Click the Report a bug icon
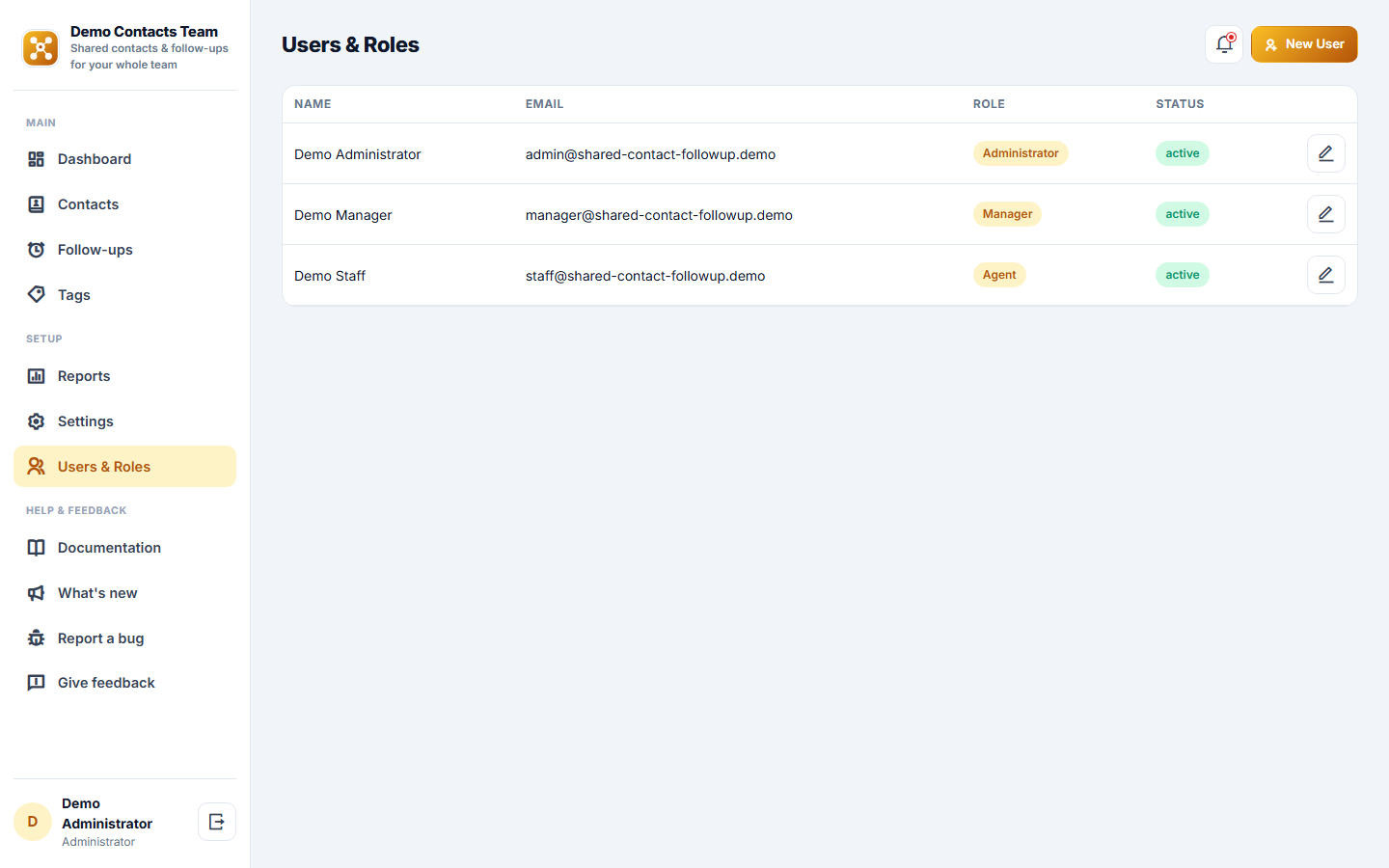The height and width of the screenshot is (868, 1389). coord(37,638)
